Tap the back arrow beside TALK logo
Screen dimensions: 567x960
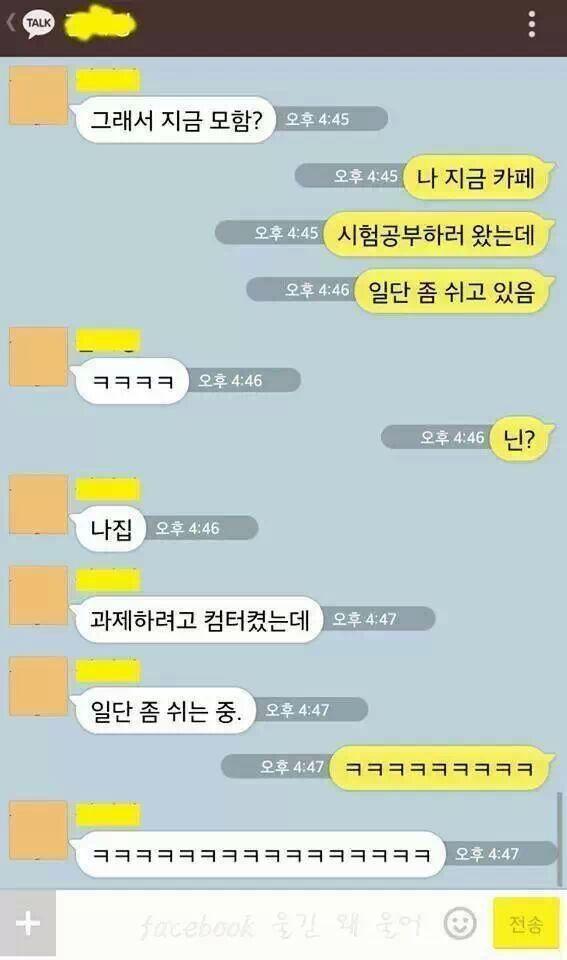(x=10, y=23)
